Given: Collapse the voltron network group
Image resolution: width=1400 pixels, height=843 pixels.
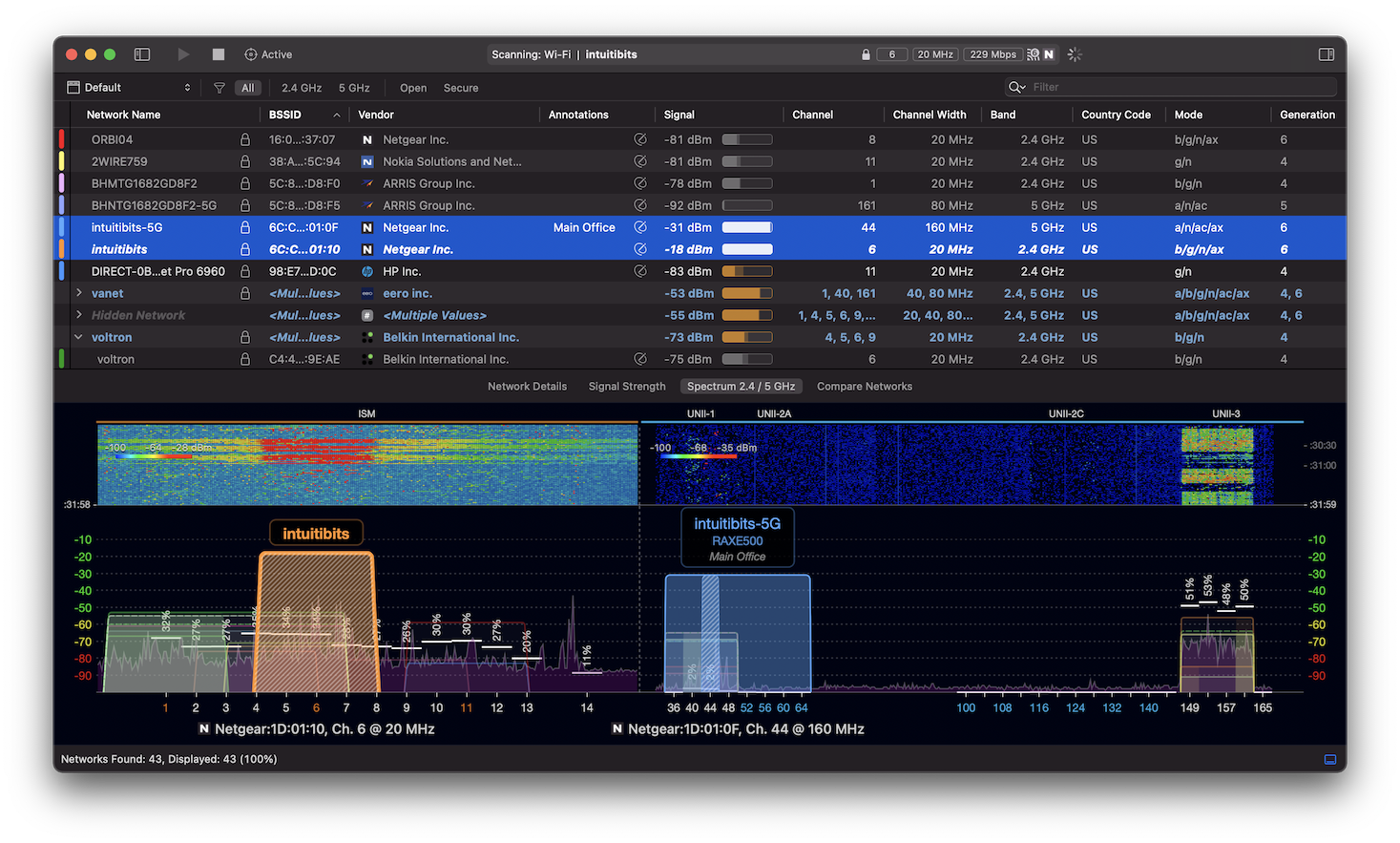Looking at the screenshot, I should (79, 337).
